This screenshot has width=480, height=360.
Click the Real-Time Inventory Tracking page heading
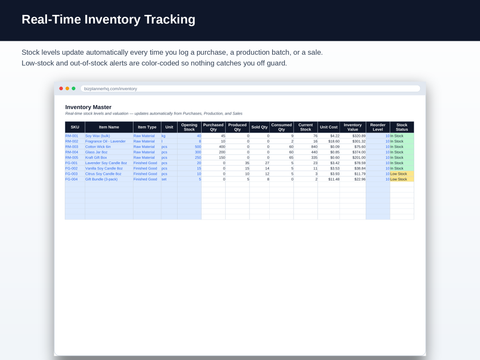pyautogui.click(x=109, y=20)
